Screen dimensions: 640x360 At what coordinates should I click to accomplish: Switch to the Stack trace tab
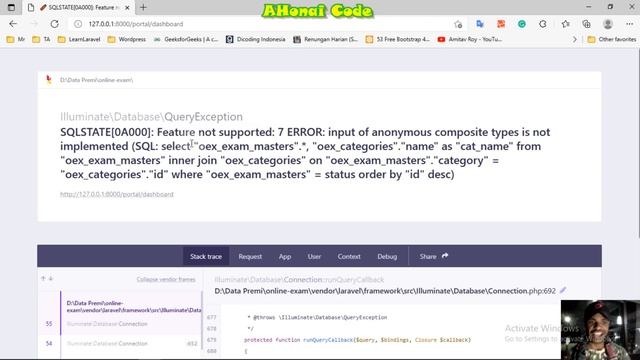pyautogui.click(x=206, y=256)
